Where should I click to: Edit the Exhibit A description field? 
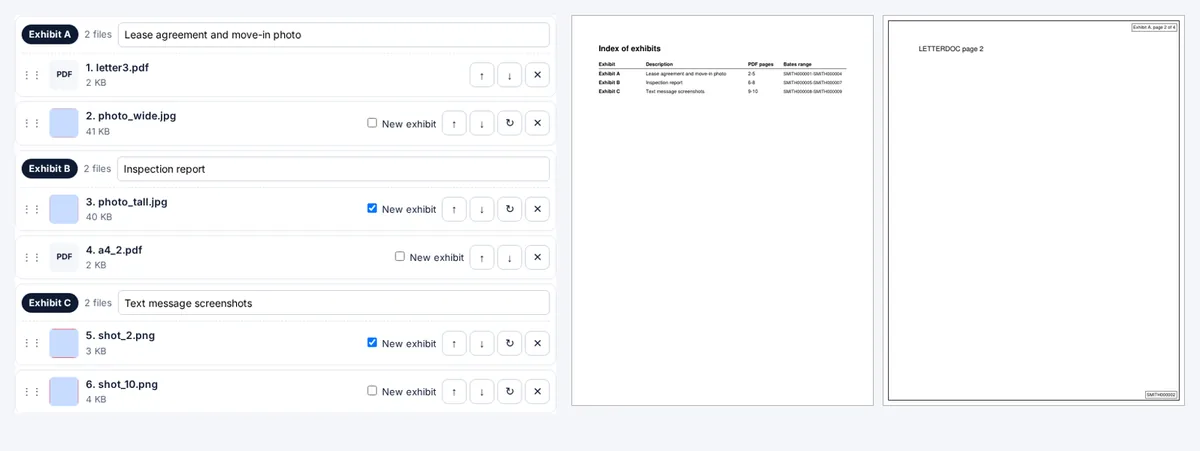pos(334,35)
